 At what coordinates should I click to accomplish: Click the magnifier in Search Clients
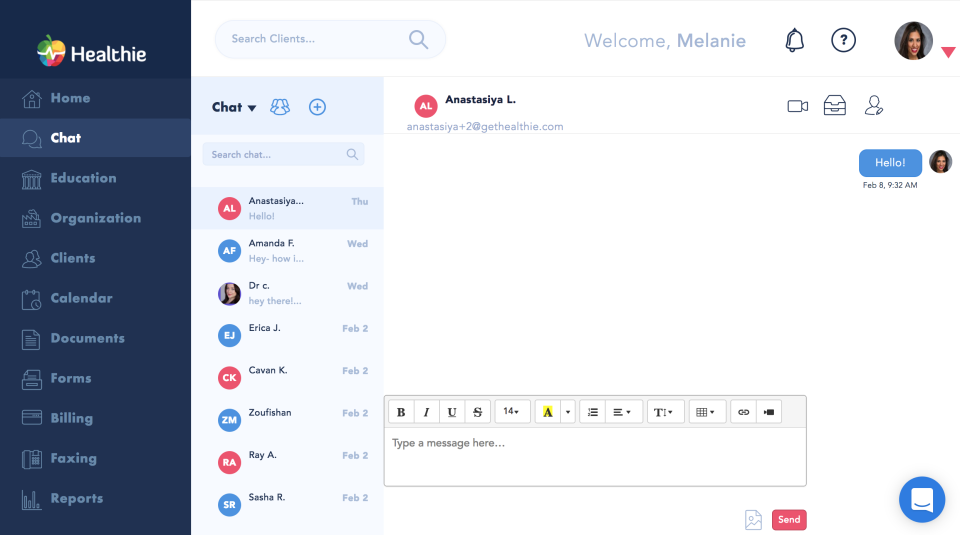pyautogui.click(x=418, y=39)
